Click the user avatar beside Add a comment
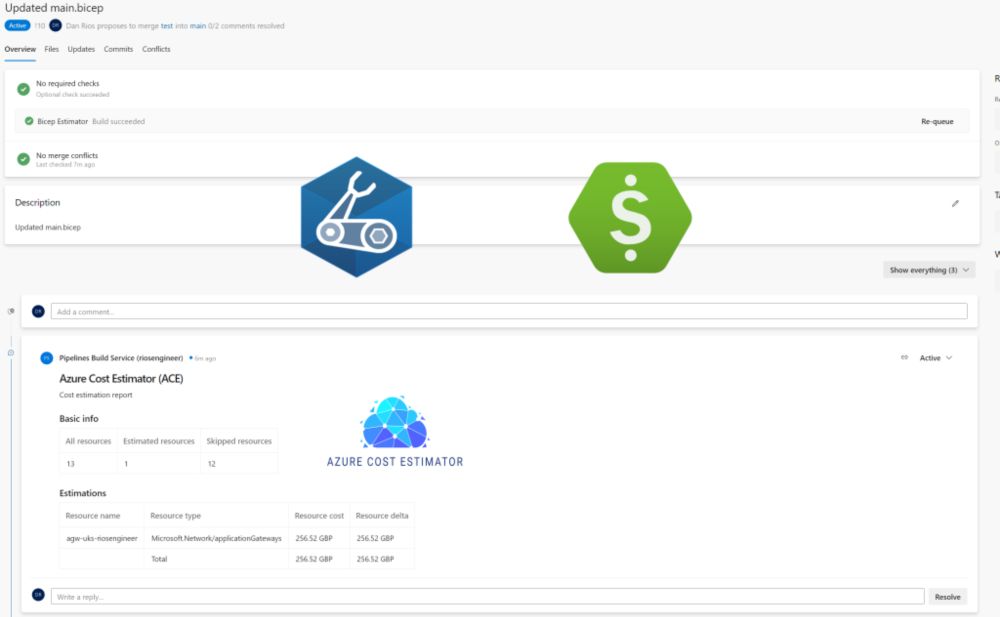 coord(38,311)
